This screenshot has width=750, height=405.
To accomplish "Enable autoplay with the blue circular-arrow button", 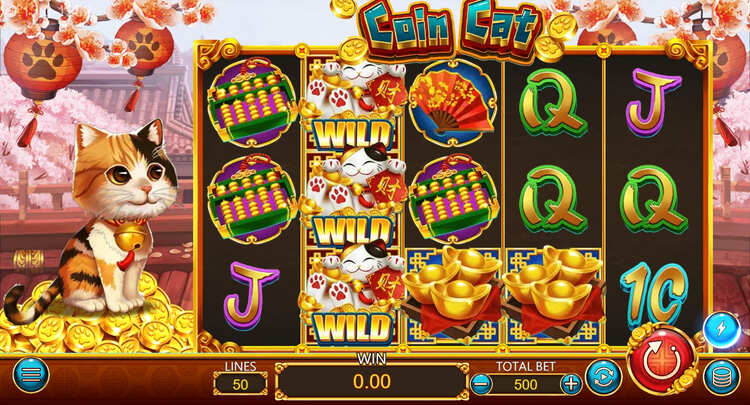I will click(603, 376).
